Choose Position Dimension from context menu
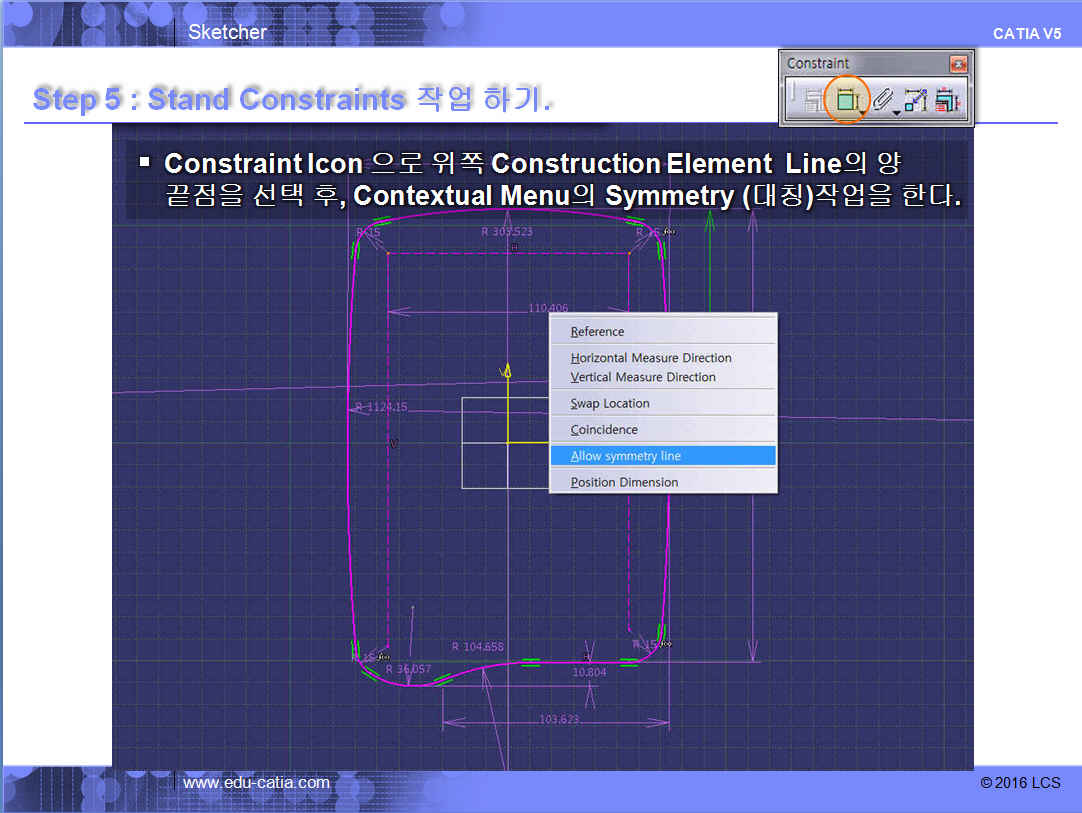 pyautogui.click(x=624, y=482)
